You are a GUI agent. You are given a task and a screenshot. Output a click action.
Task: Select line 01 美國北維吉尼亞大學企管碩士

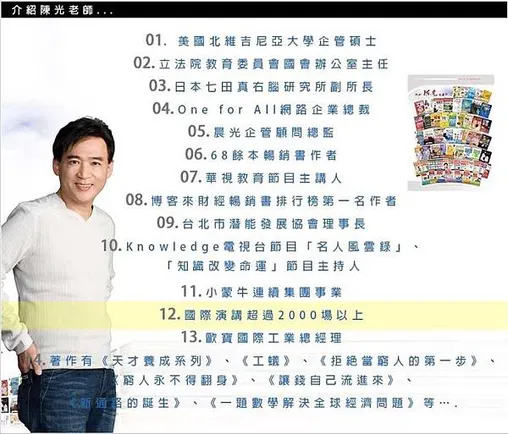click(261, 41)
